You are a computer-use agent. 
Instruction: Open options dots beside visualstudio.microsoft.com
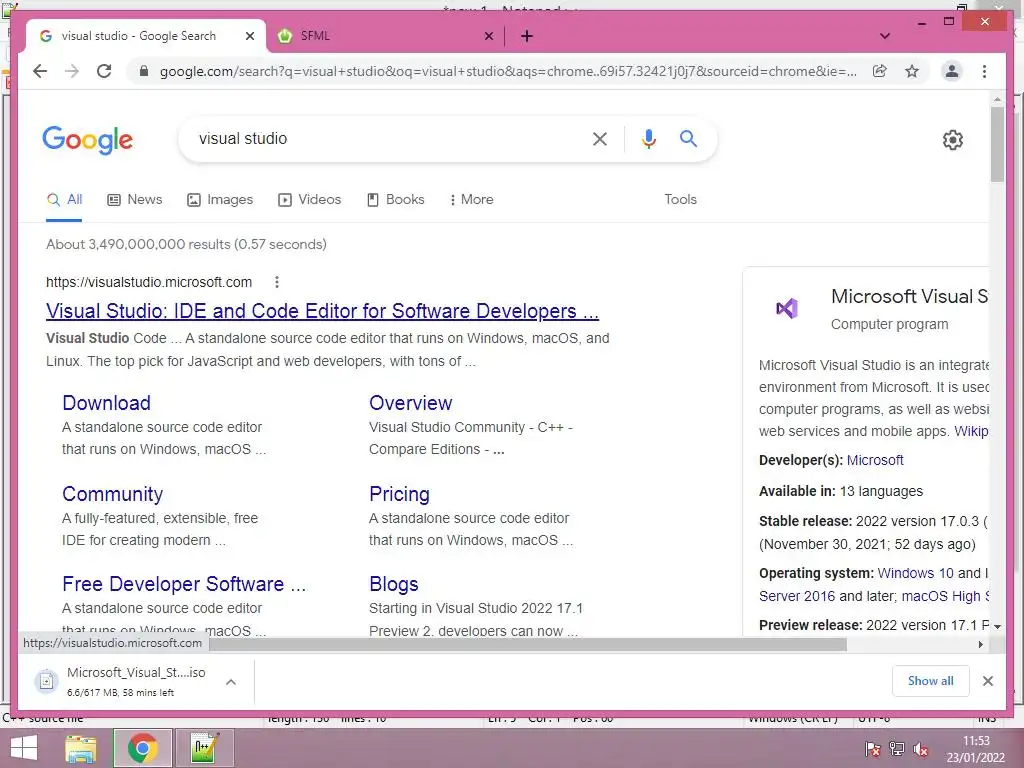pos(277,282)
